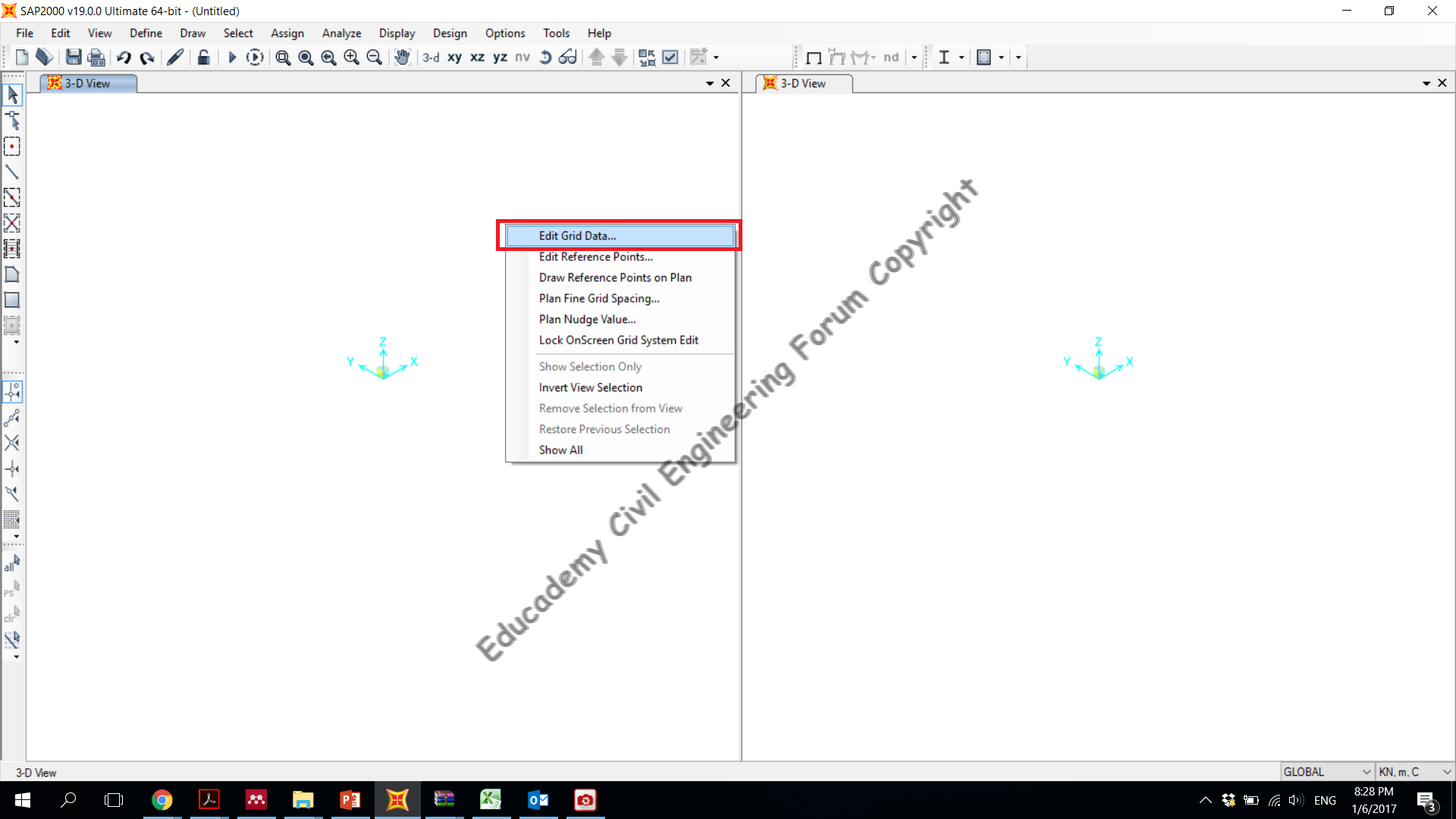Switch to the xy plane view
Screen dimensions: 1456x819
tap(454, 57)
